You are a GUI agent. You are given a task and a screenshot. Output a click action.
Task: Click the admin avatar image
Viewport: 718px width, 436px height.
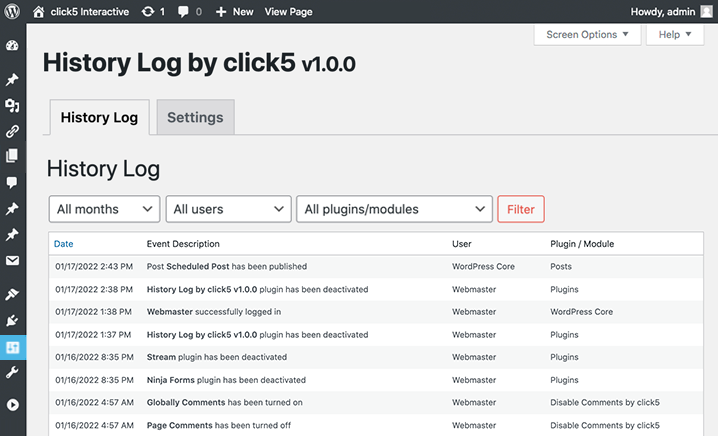point(707,11)
